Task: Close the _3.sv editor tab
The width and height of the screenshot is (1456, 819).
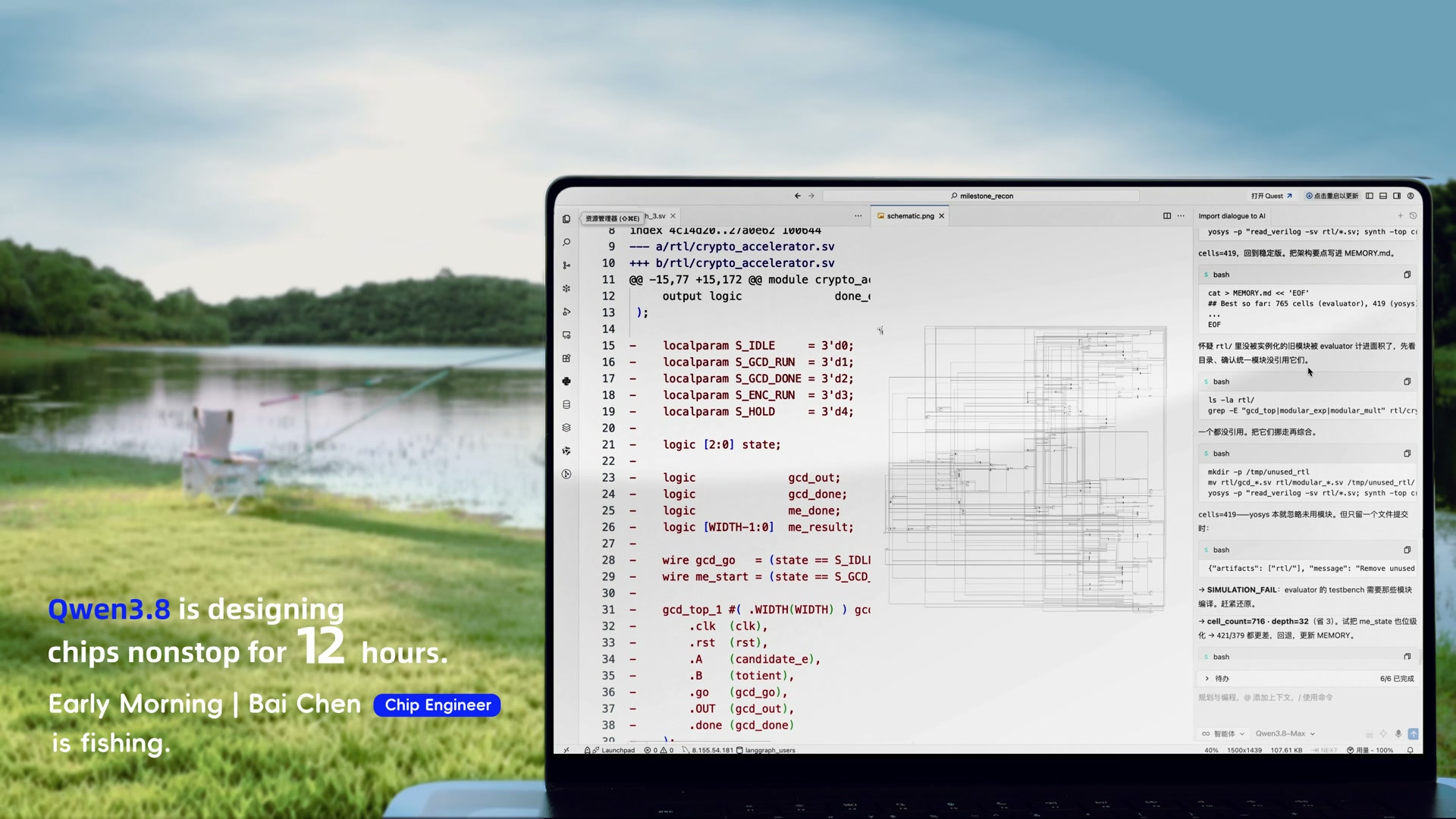Action: pos(673,216)
